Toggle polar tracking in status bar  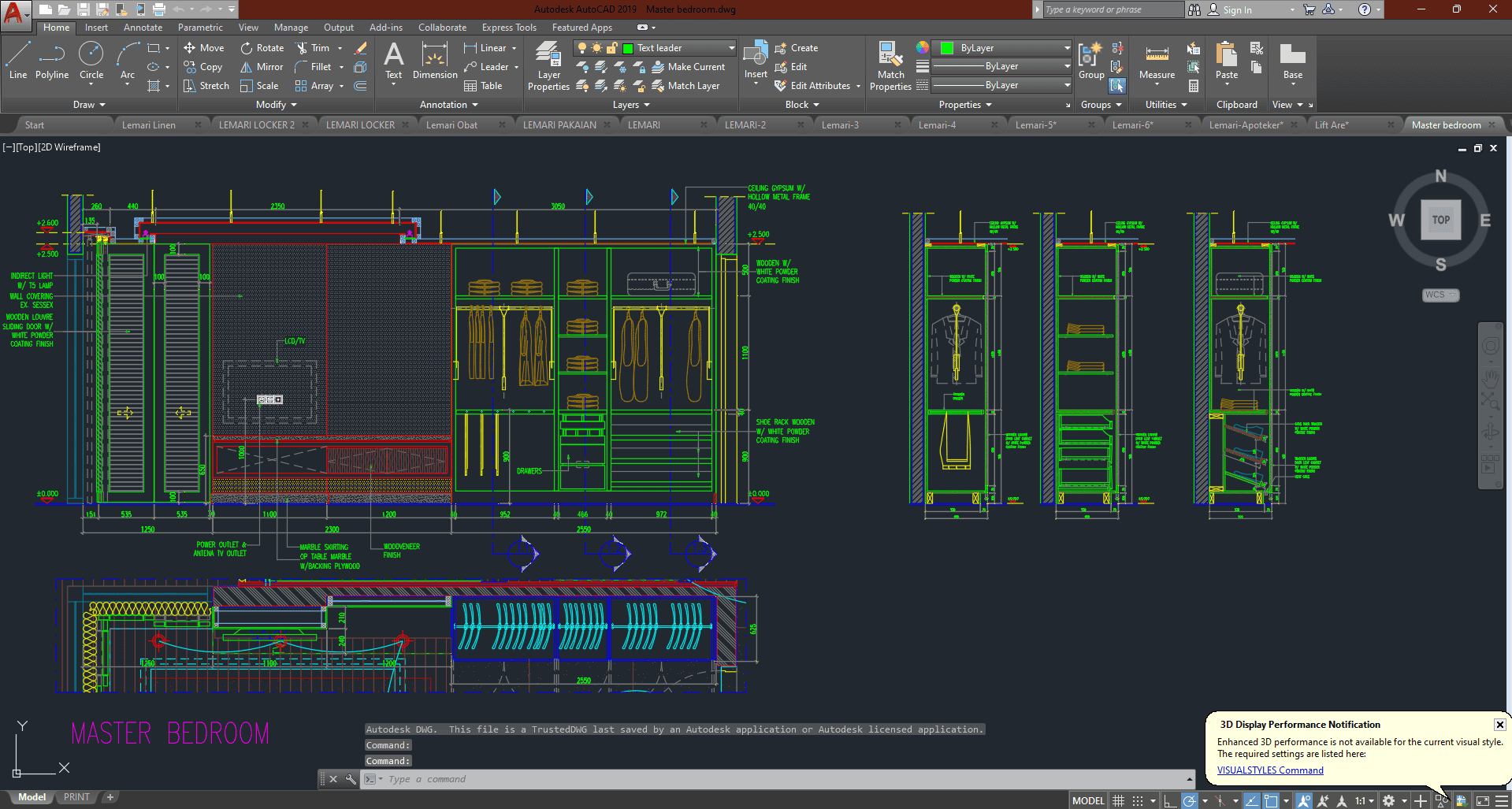(1190, 801)
